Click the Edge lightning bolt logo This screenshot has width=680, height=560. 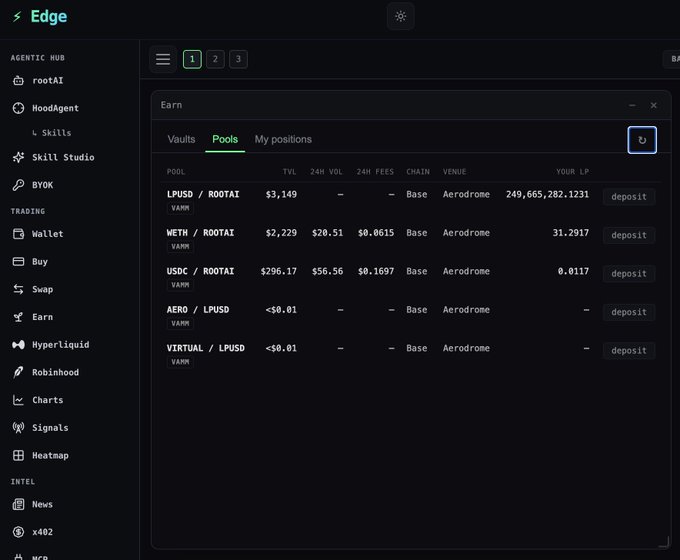click(x=17, y=17)
